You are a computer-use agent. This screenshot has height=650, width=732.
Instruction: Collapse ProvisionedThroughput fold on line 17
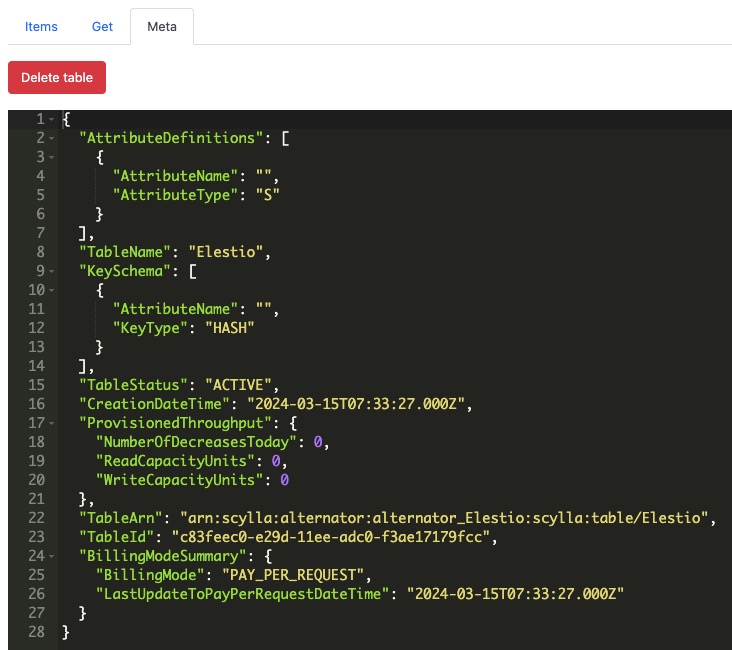[x=51, y=424]
